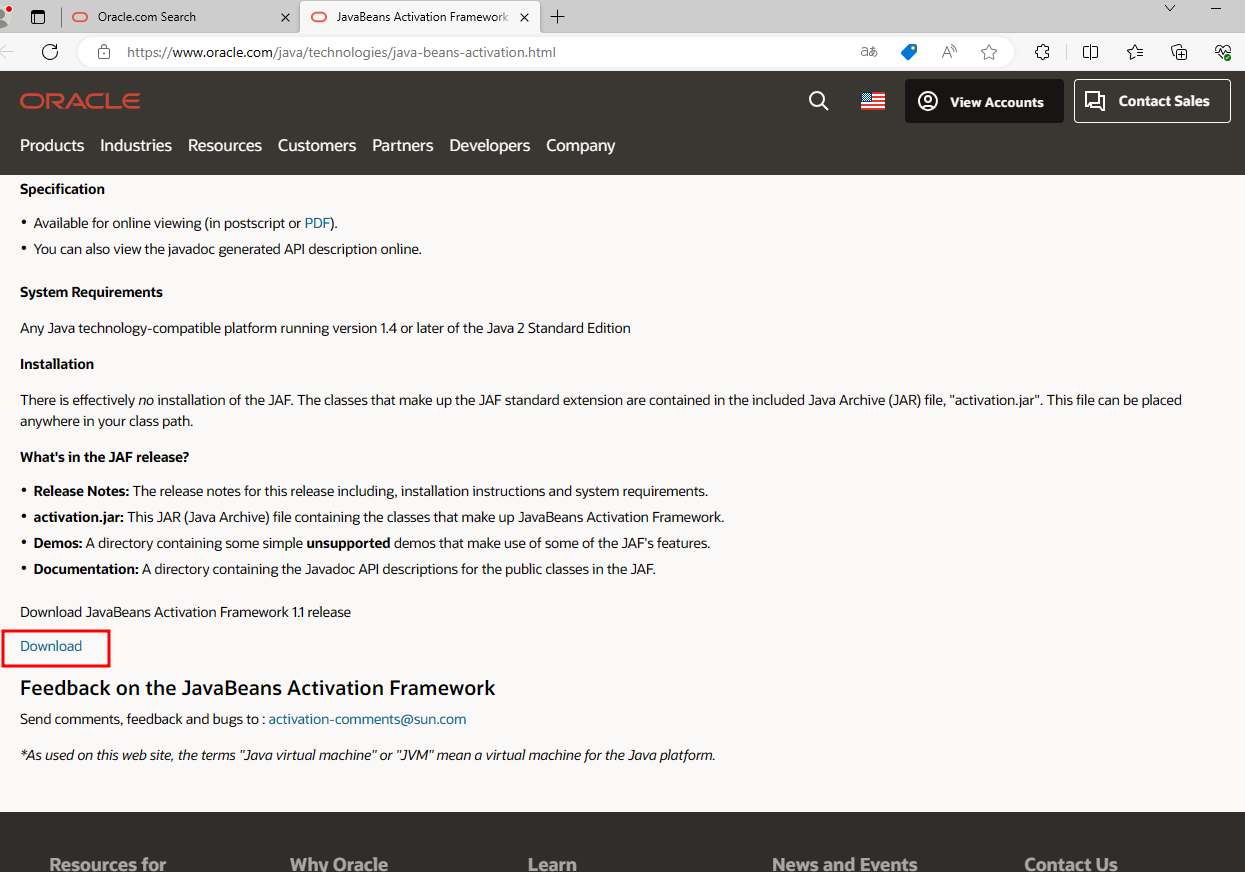The image size is (1245, 872).
Task: Click "Download JavaBeans Activation Framework 1.1 release" text
Action: coord(185,612)
